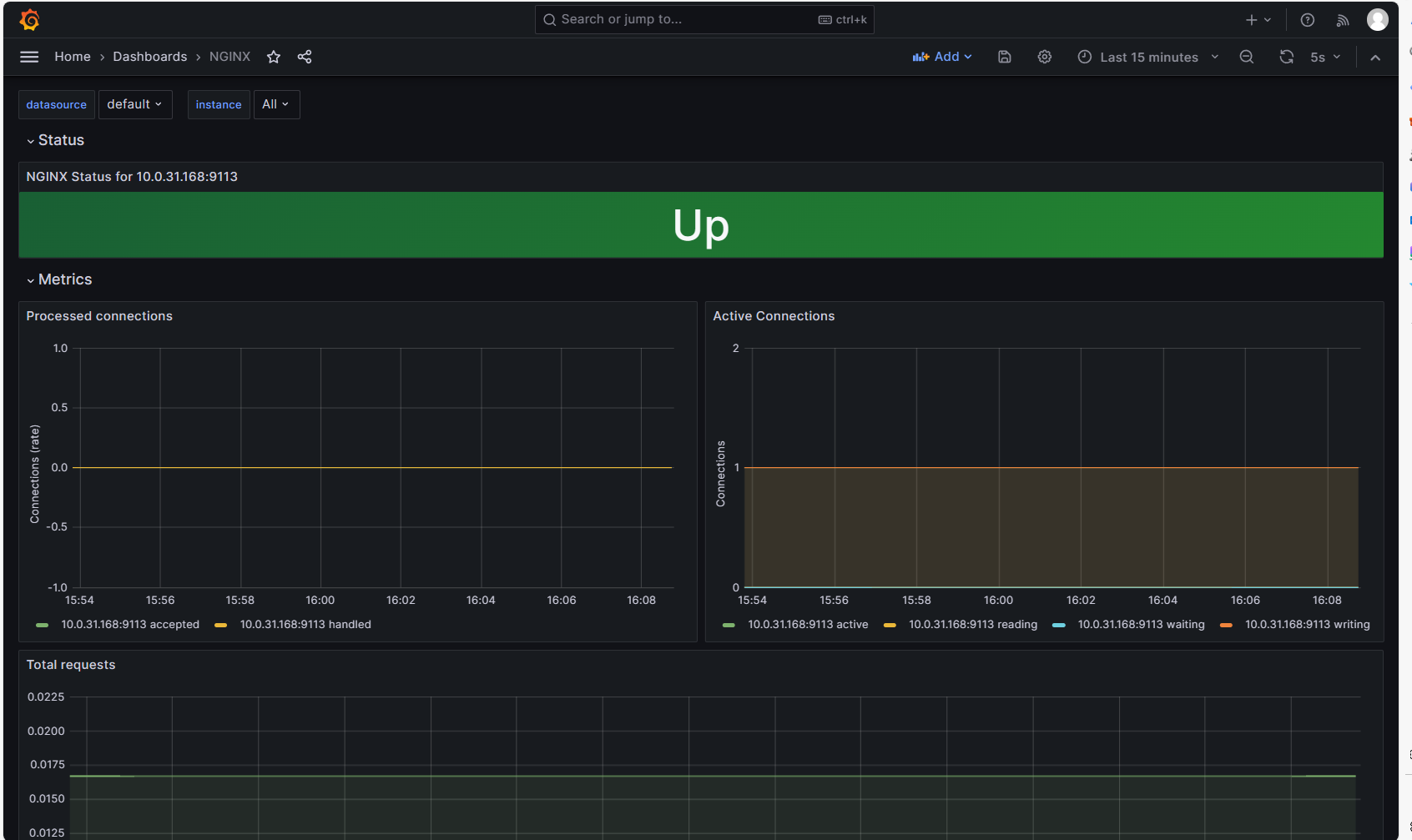Image resolution: width=1412 pixels, height=840 pixels.
Task: Open color picker for handled series
Action: point(221,625)
